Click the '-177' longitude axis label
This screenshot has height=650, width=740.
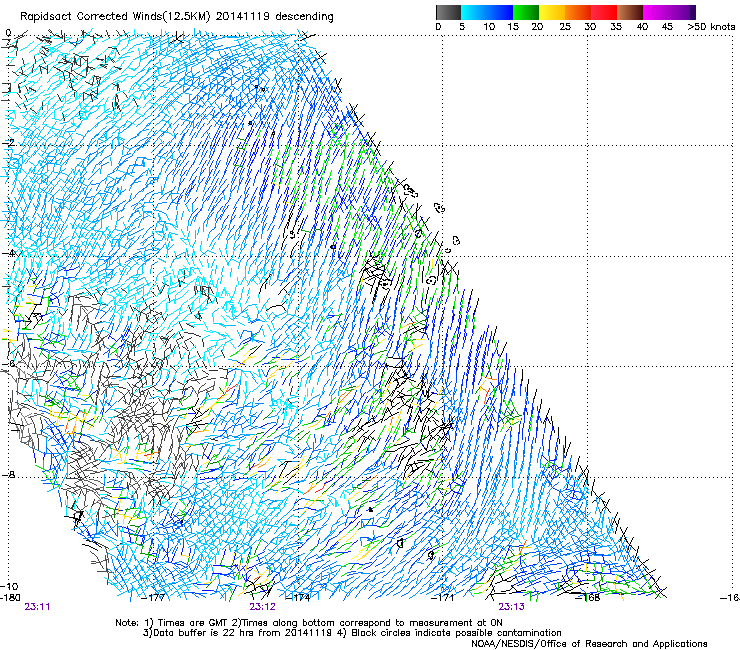153,598
